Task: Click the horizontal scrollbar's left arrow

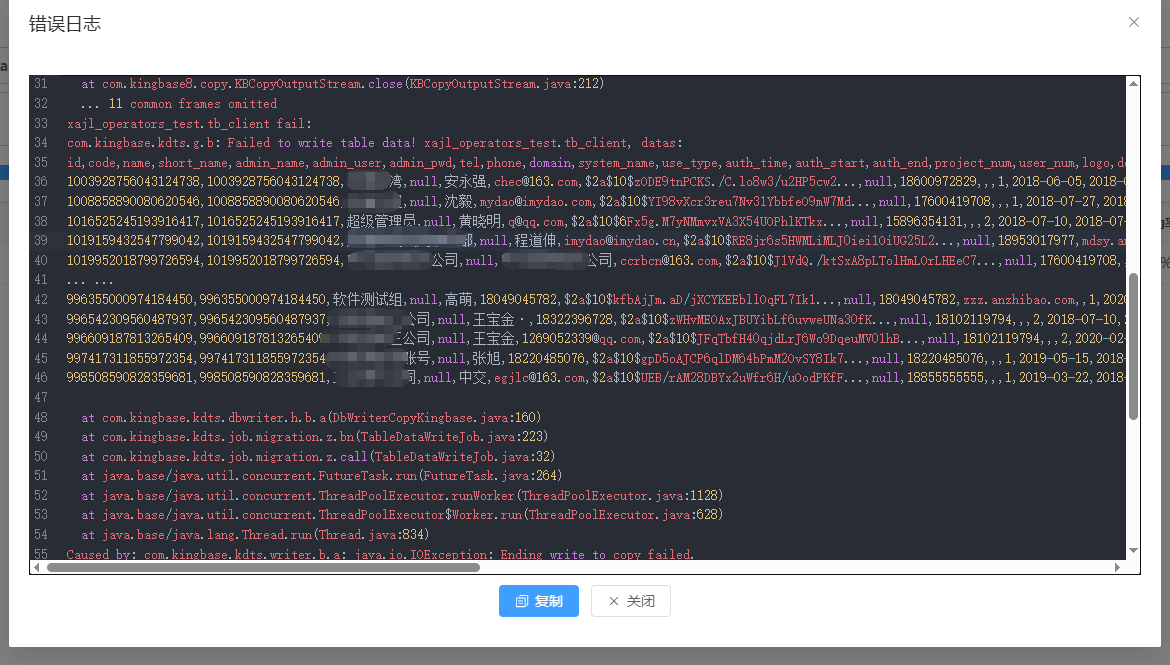Action: pos(37,567)
